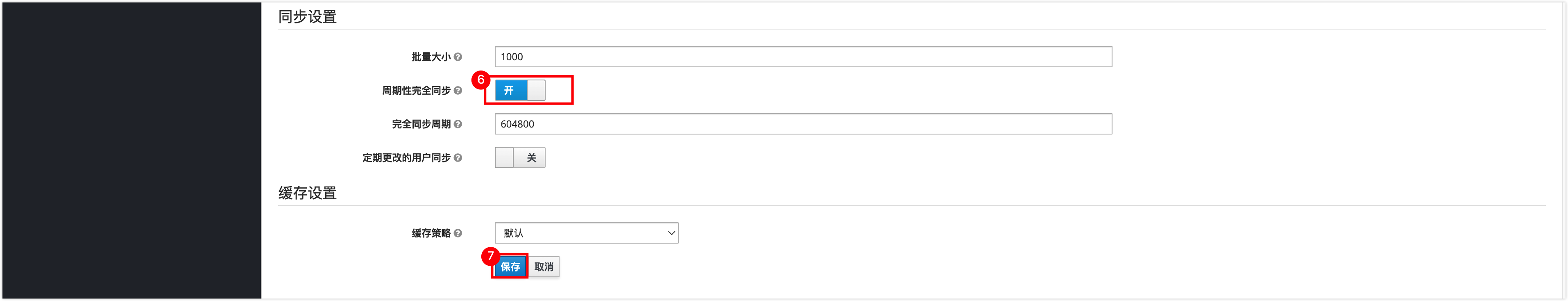Click the 定期更改的用户同步 label text
Screen dimensions: 1568x301
pos(407,157)
